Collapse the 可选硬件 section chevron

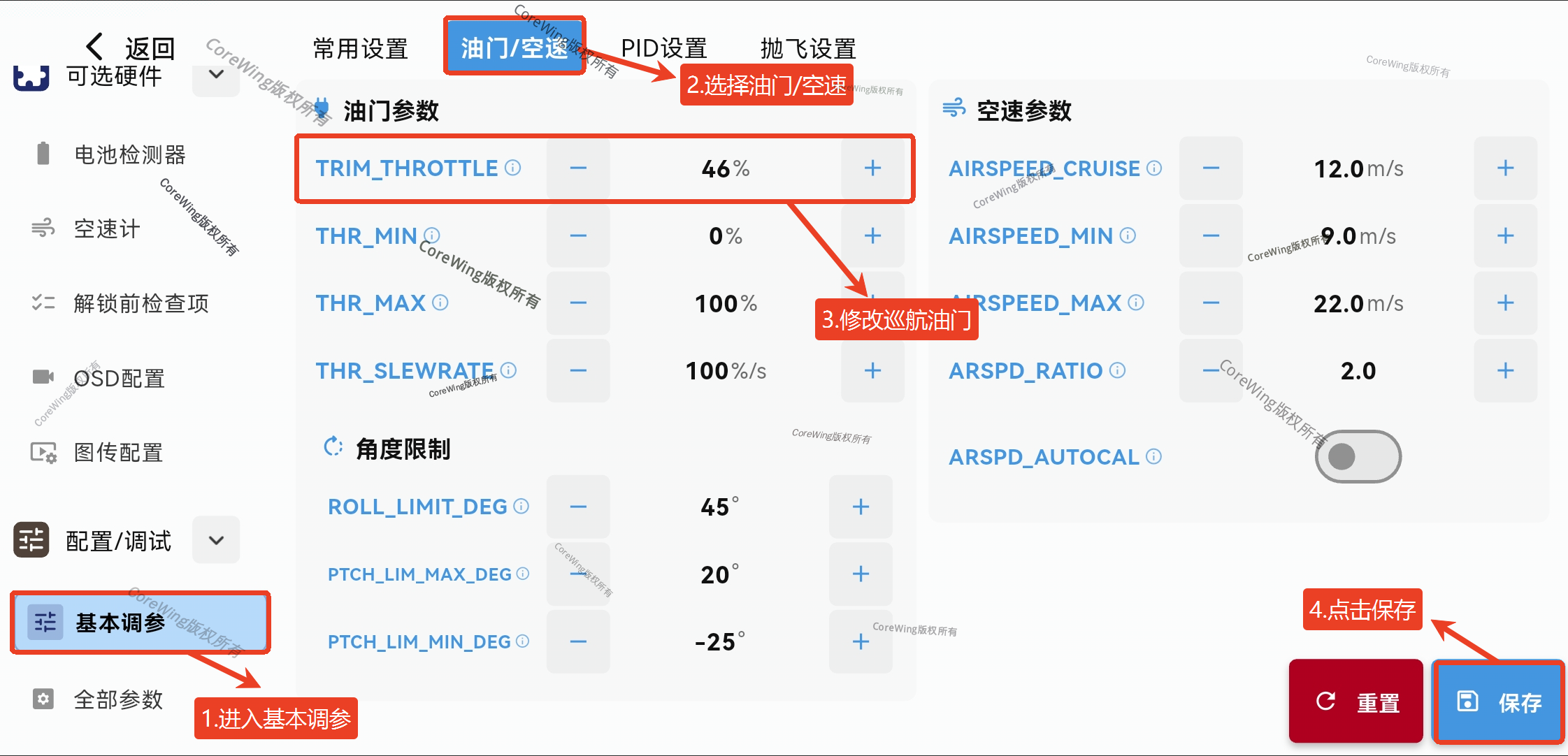click(x=216, y=74)
